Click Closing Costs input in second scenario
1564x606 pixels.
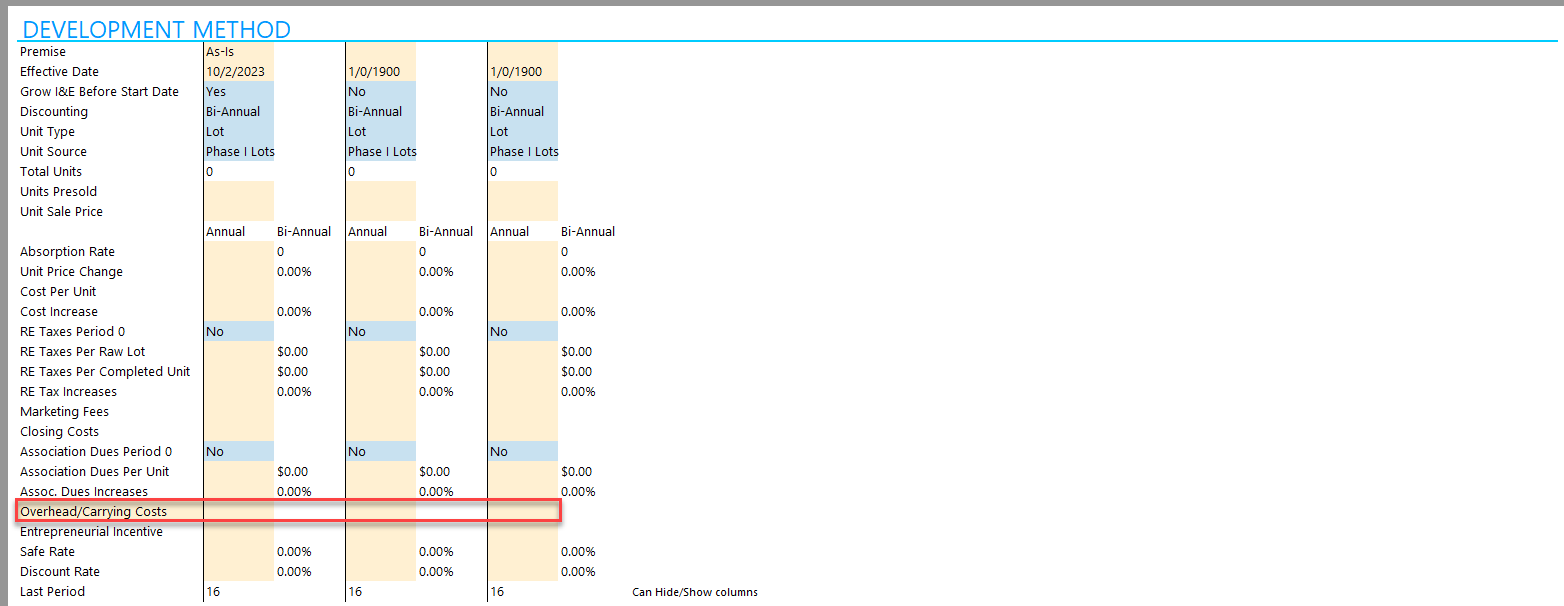380,431
